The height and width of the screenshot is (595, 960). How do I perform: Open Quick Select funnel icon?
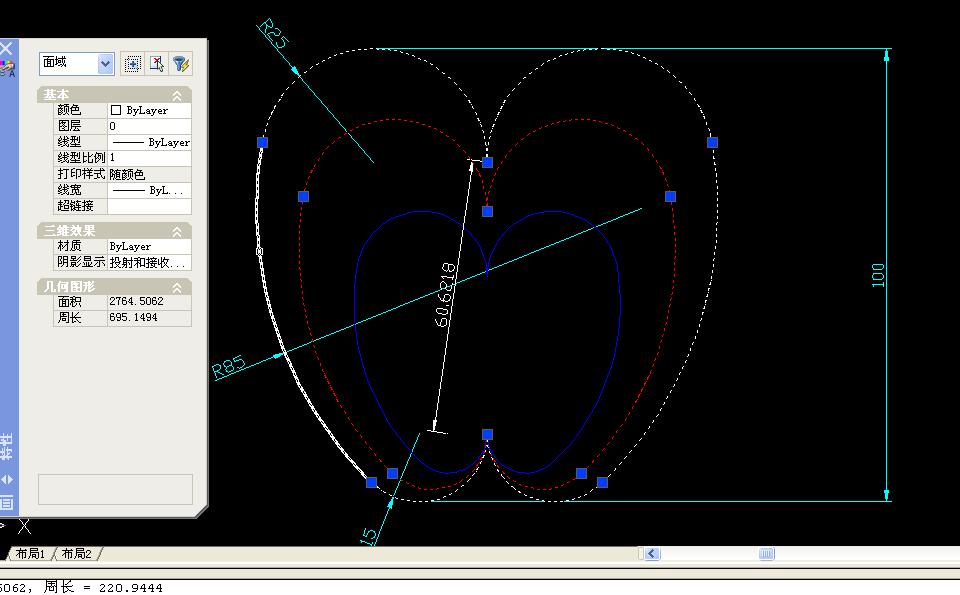(x=181, y=64)
